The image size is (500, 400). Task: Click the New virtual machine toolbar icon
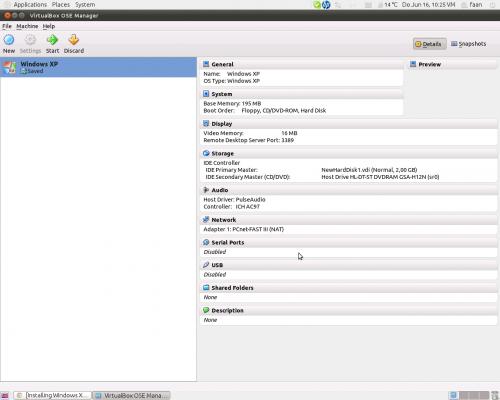pos(9,40)
